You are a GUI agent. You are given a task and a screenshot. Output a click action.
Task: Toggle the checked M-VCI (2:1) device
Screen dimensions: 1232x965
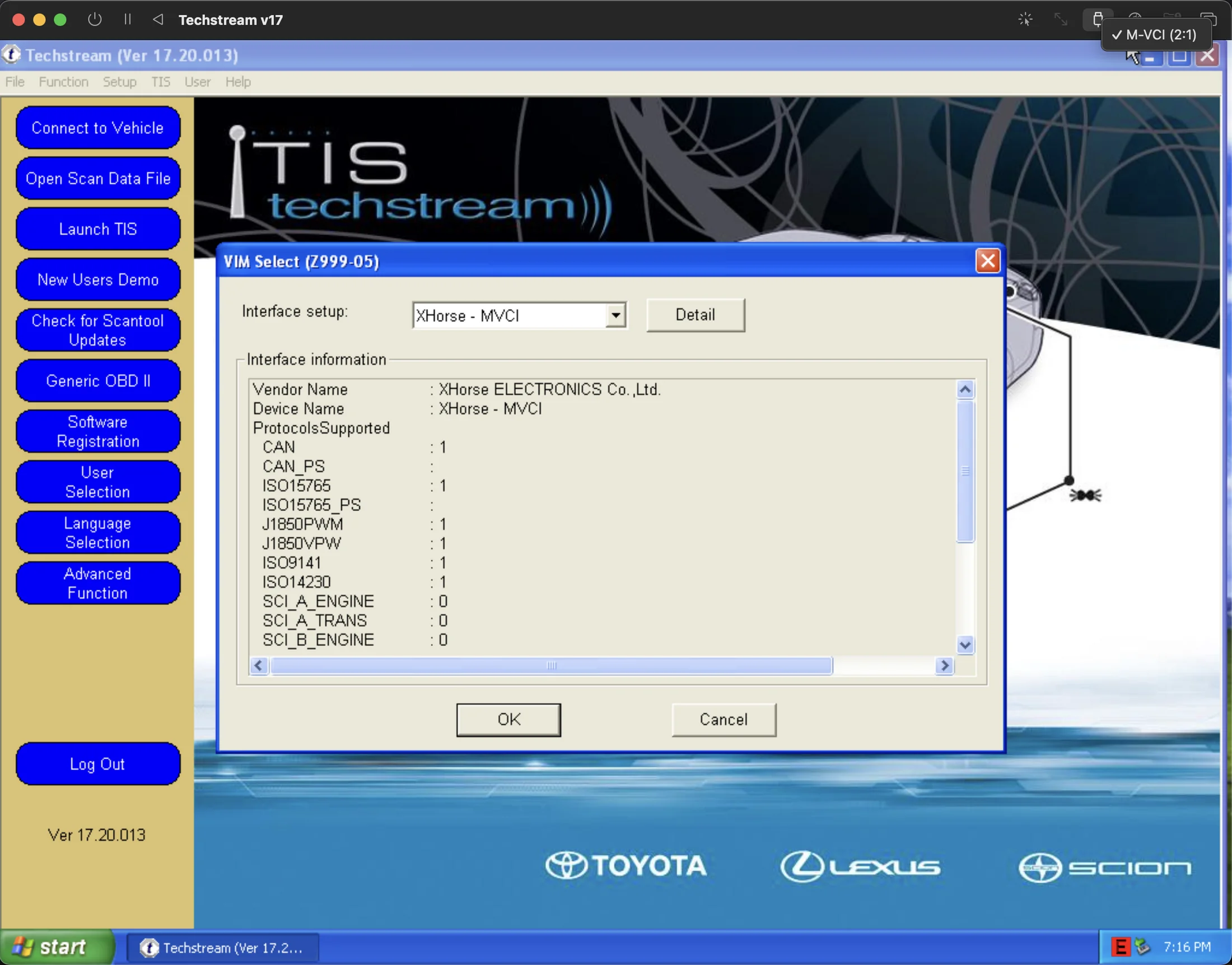pyautogui.click(x=1155, y=35)
